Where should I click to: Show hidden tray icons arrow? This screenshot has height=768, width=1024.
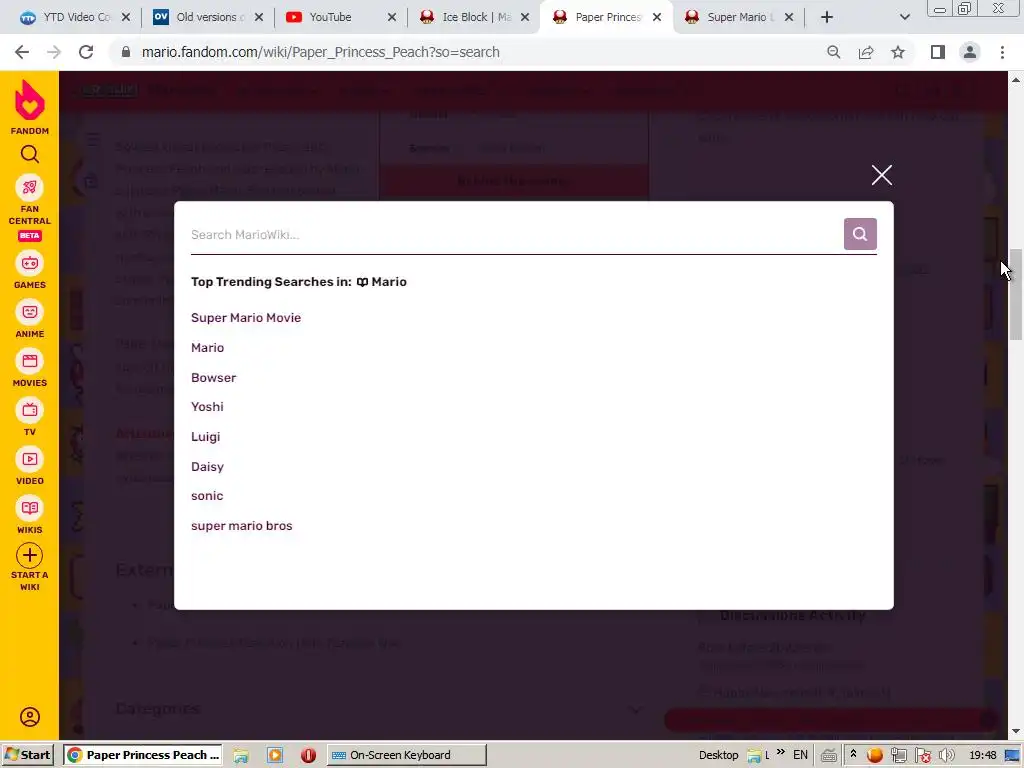click(853, 754)
